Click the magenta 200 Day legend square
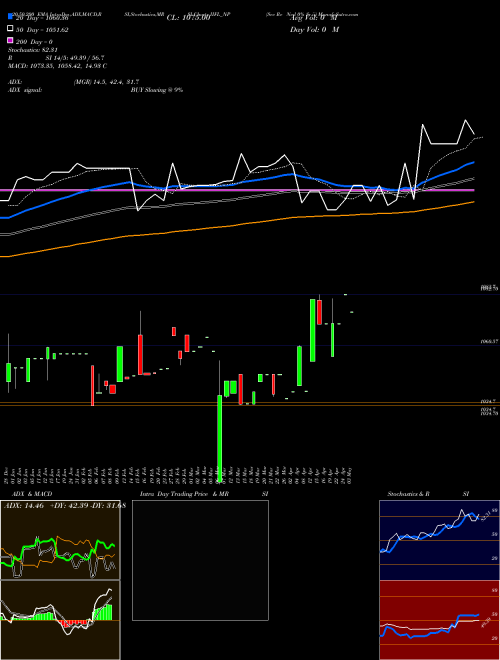The height and width of the screenshot is (660, 500). pyautogui.click(x=10, y=40)
